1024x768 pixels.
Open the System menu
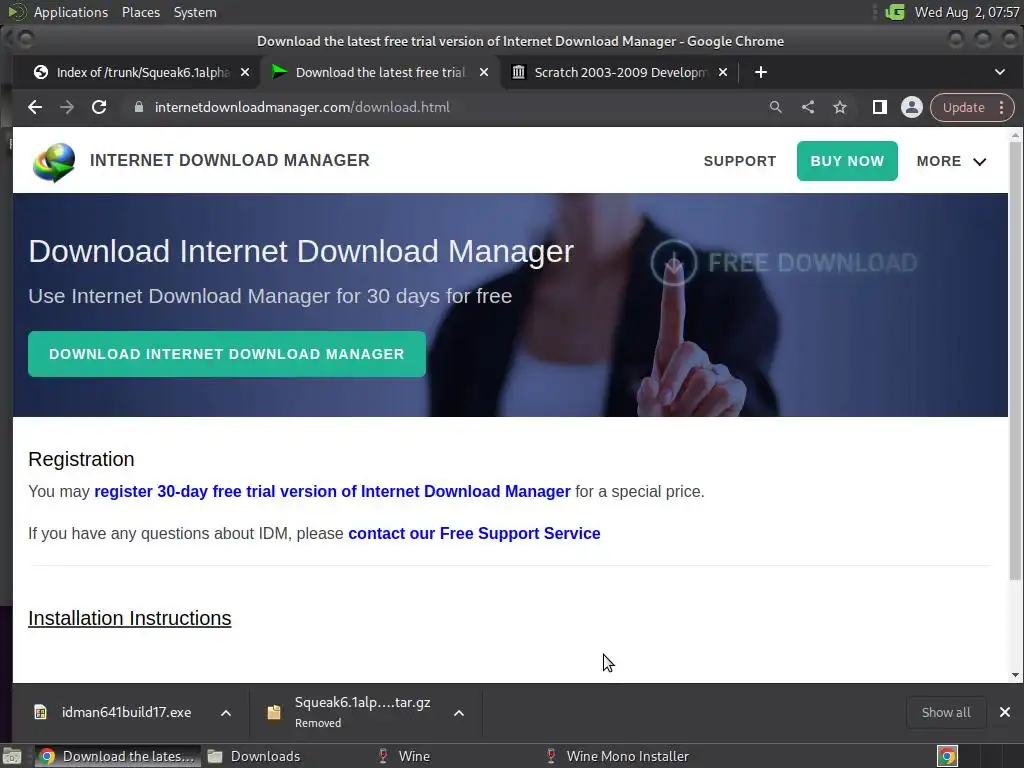pyautogui.click(x=195, y=12)
